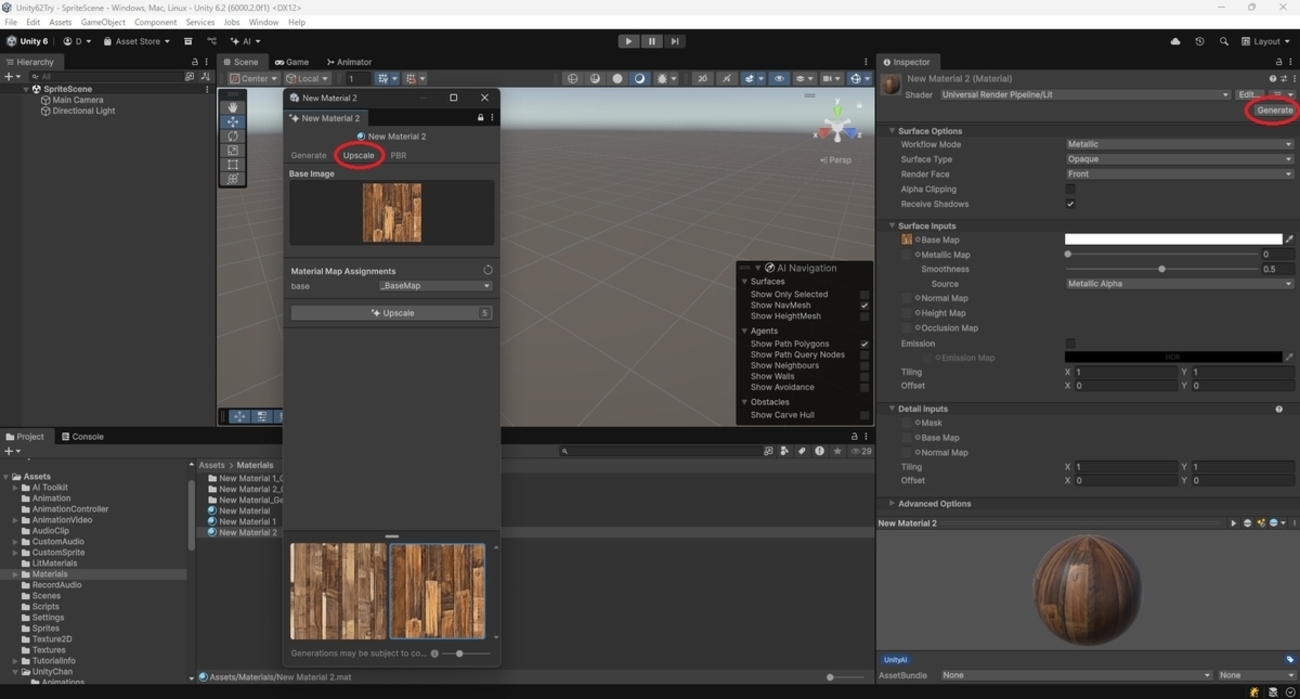Open the _BaseMap assignment dropdown
The width and height of the screenshot is (1300, 699).
(435, 286)
